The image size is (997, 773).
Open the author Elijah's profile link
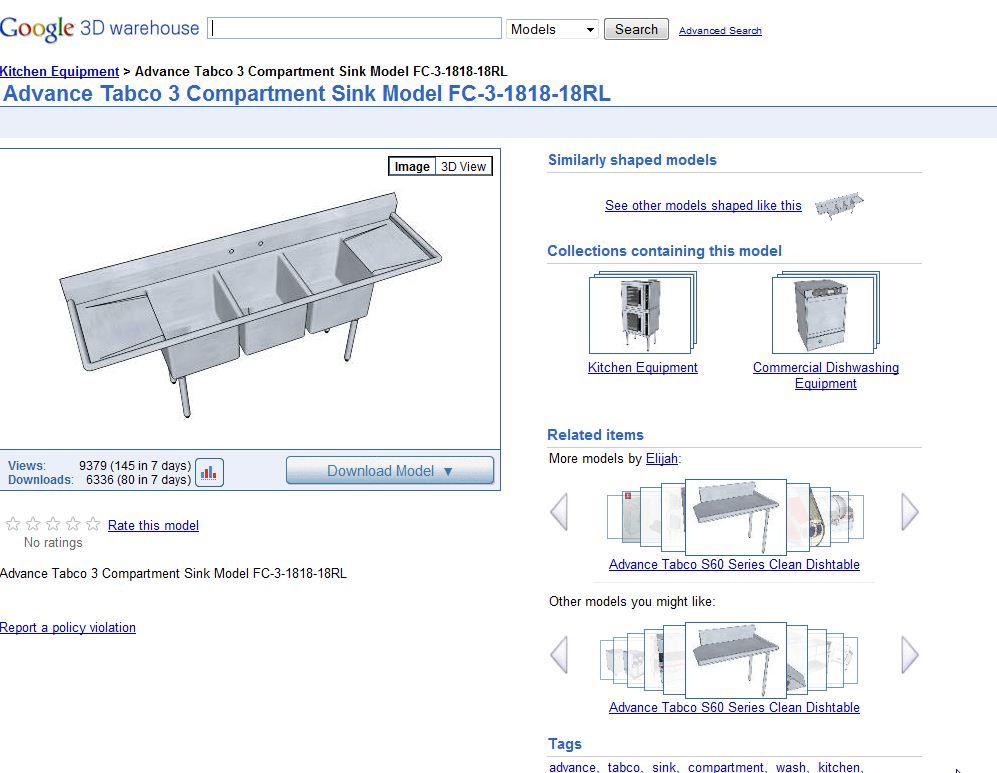661,458
